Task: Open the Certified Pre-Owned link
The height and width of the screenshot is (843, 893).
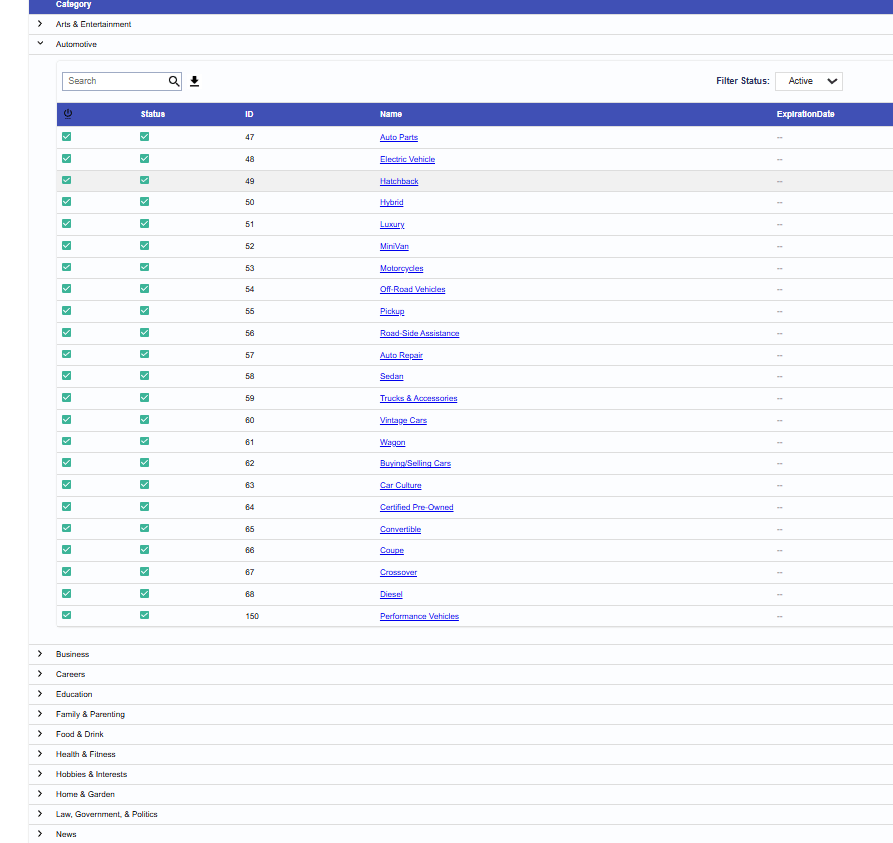Action: [416, 507]
